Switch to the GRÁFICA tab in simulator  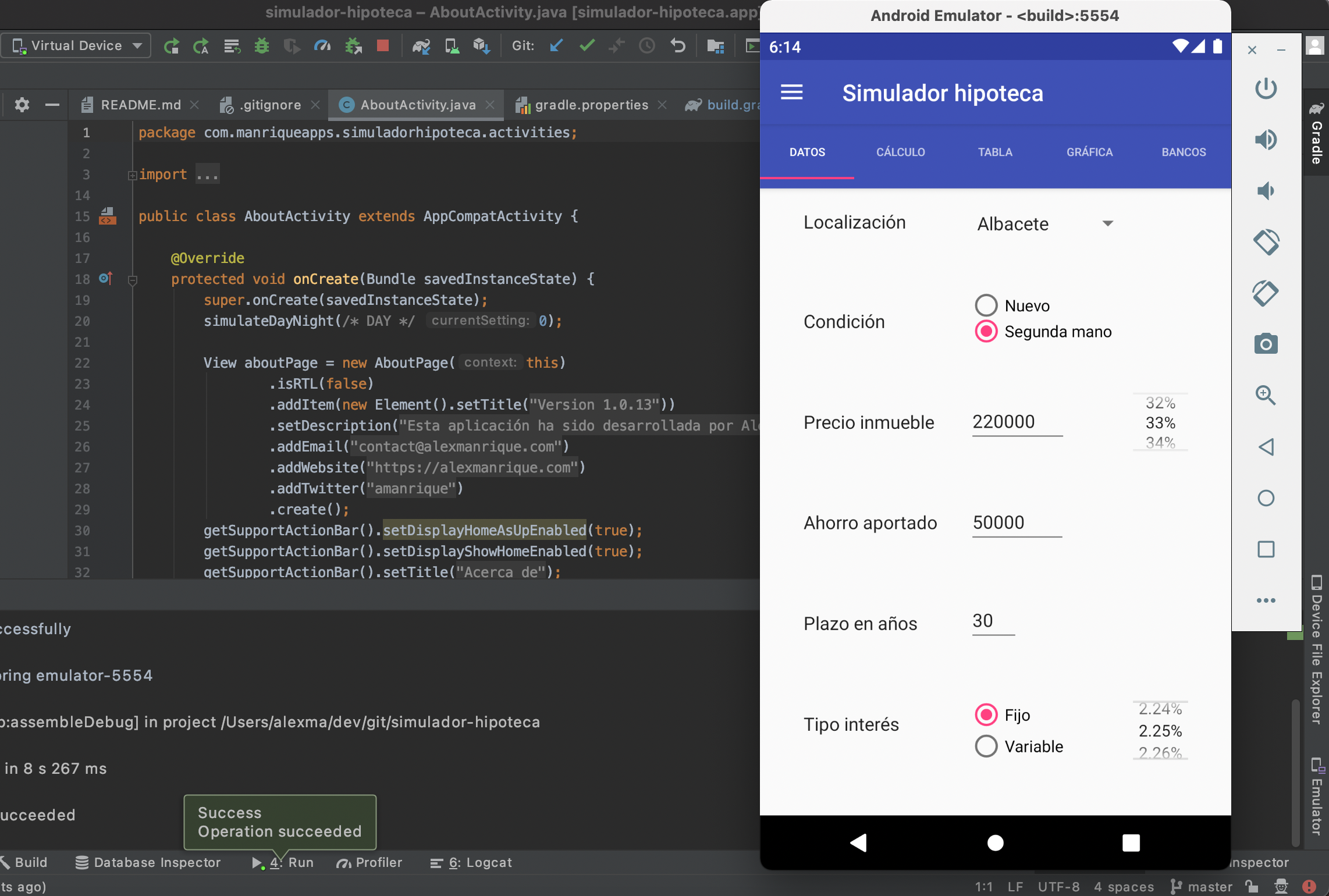[1089, 151]
